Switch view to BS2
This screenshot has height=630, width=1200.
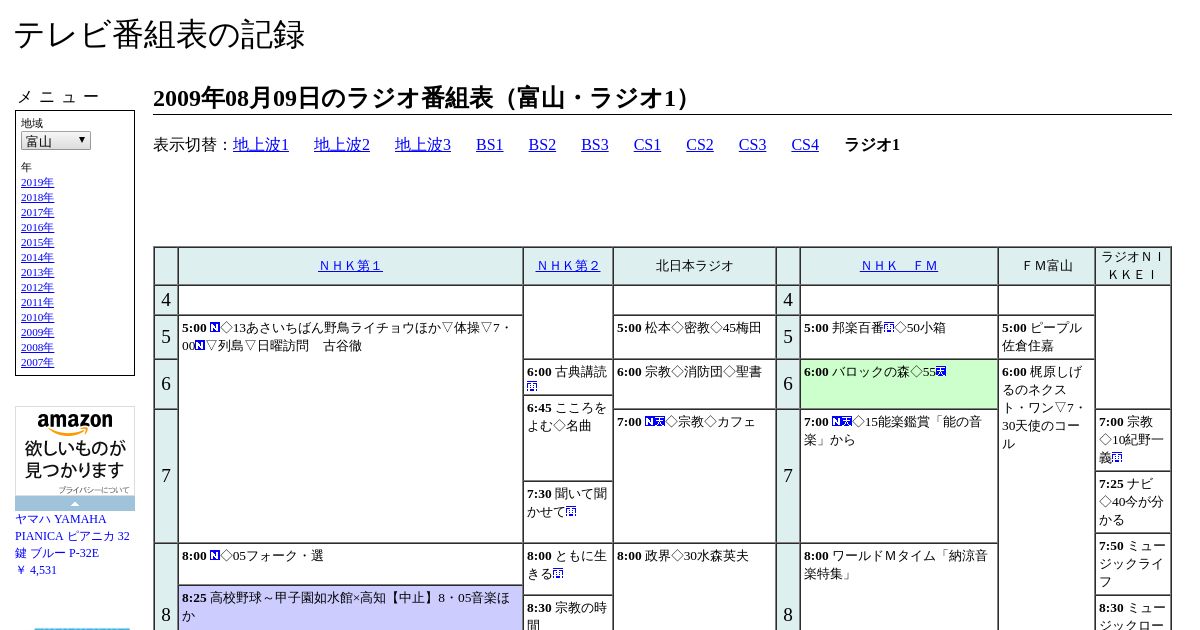pos(542,145)
